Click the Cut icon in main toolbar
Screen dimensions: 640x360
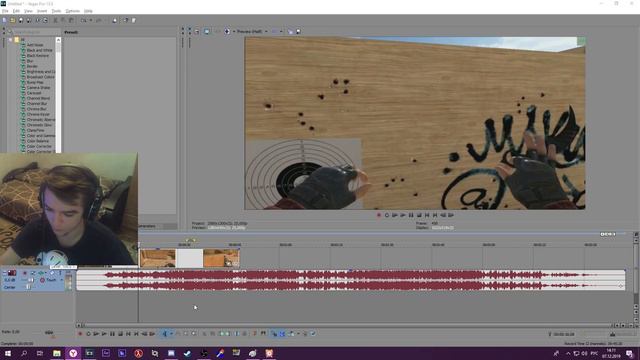point(56,20)
